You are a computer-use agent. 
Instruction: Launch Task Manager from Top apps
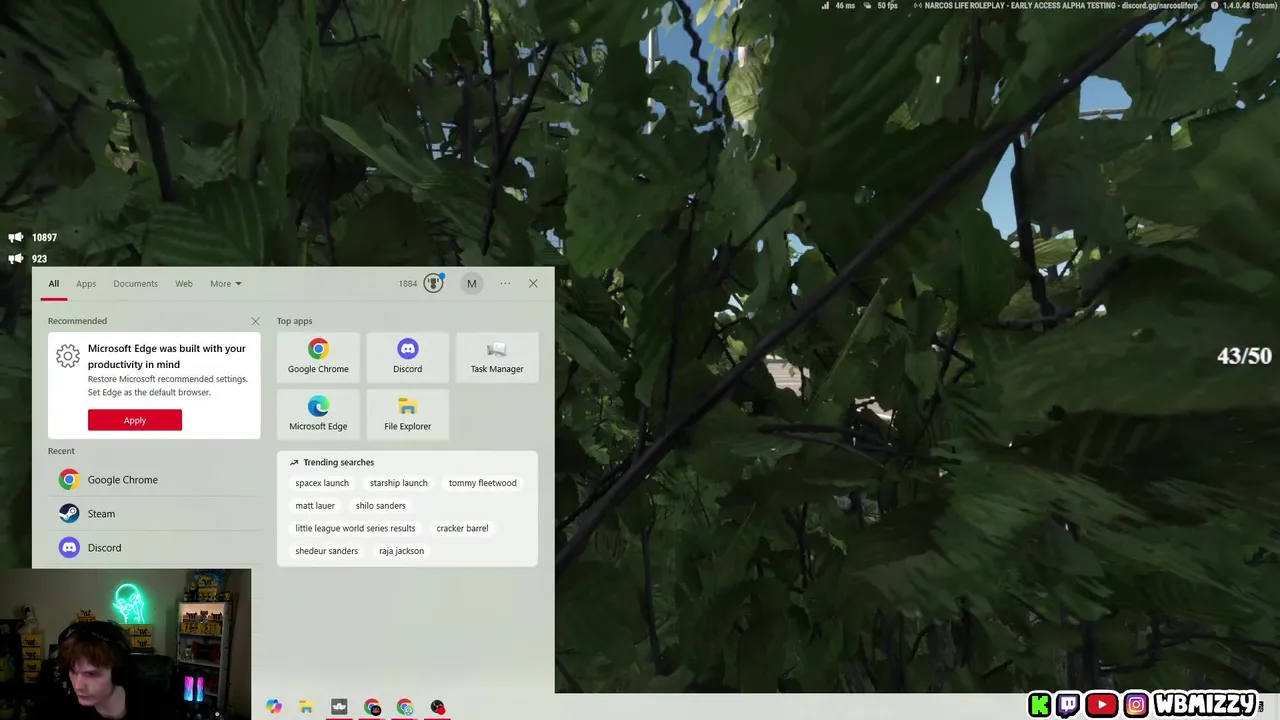pyautogui.click(x=497, y=357)
